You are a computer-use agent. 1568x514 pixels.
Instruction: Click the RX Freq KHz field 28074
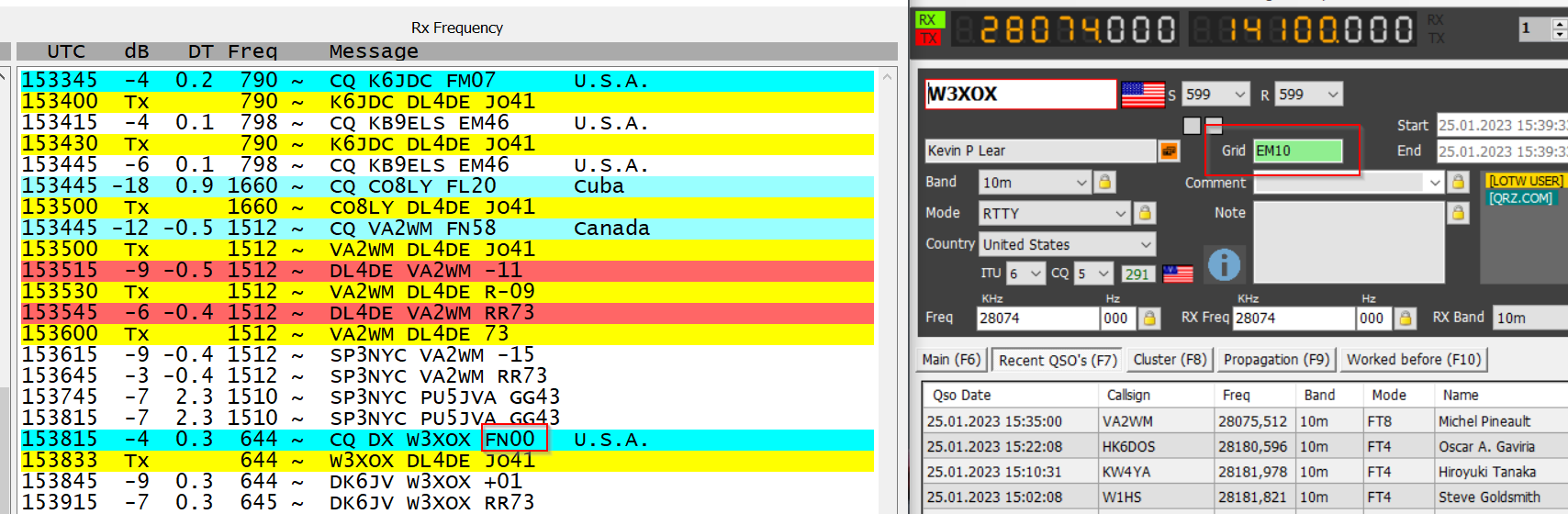tap(1294, 318)
